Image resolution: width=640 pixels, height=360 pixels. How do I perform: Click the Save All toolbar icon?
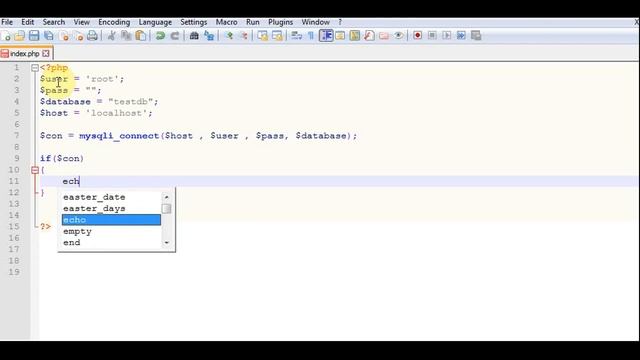pyautogui.click(x=49, y=36)
